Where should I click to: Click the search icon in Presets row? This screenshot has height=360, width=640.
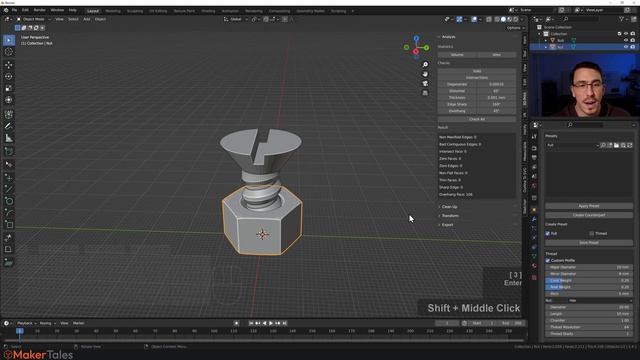click(603, 145)
